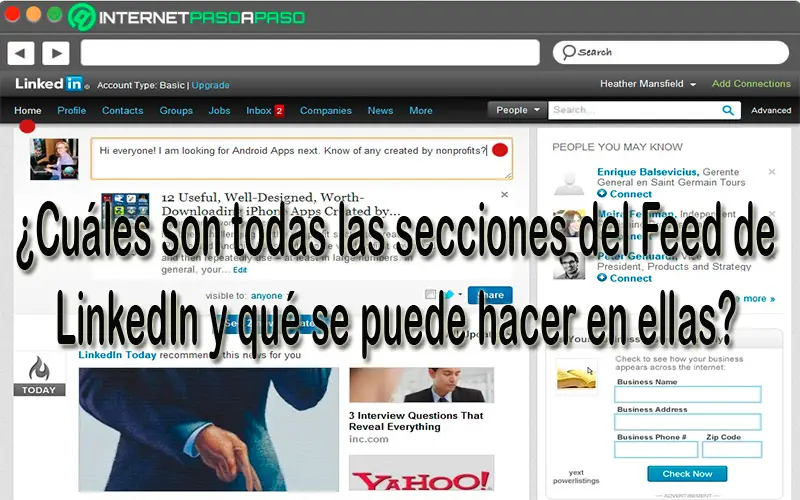Image resolution: width=800 pixels, height=500 pixels.
Task: Click the Zip Code input field
Action: click(x=732, y=449)
